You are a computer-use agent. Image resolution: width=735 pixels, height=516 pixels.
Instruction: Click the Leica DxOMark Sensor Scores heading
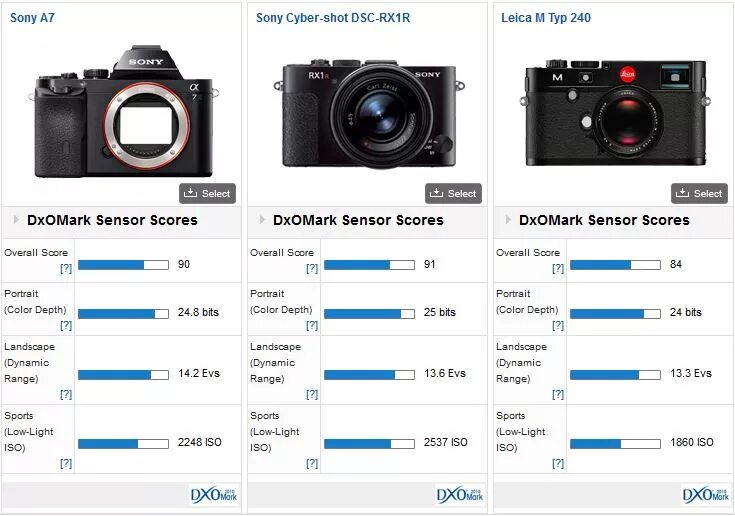tap(604, 220)
